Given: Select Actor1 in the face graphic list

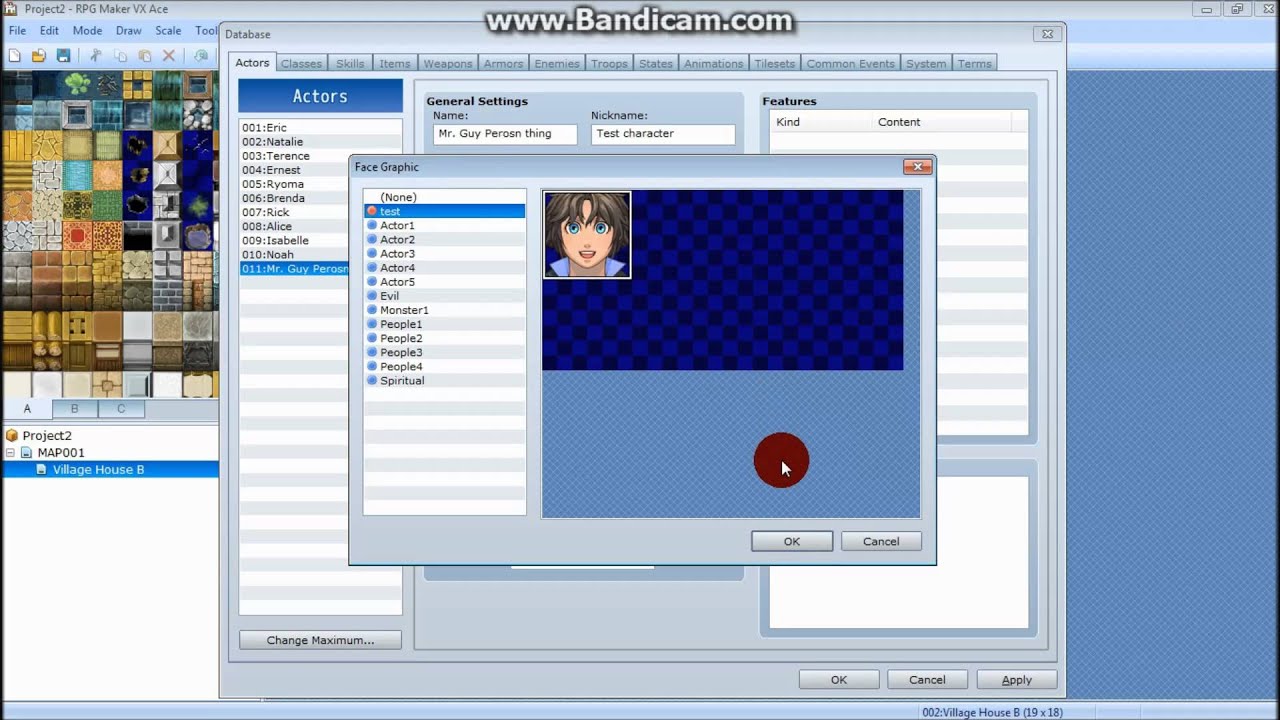Looking at the screenshot, I should coord(445,225).
